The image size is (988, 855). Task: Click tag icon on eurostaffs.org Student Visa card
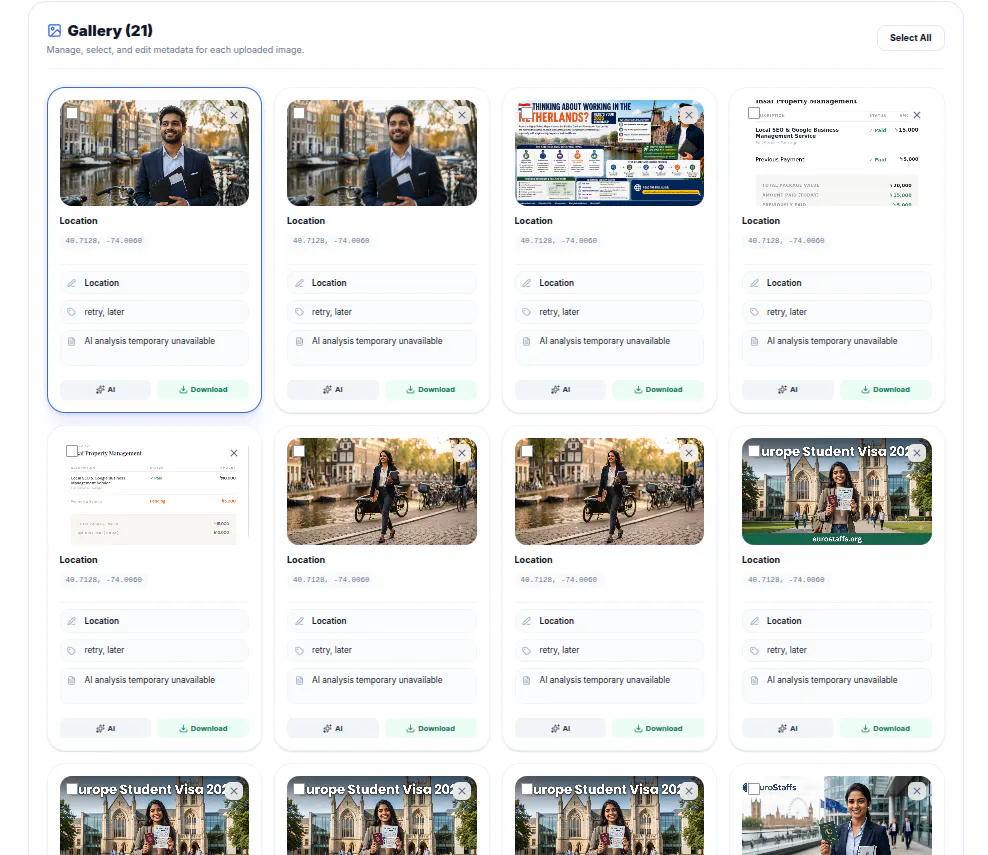click(x=754, y=650)
